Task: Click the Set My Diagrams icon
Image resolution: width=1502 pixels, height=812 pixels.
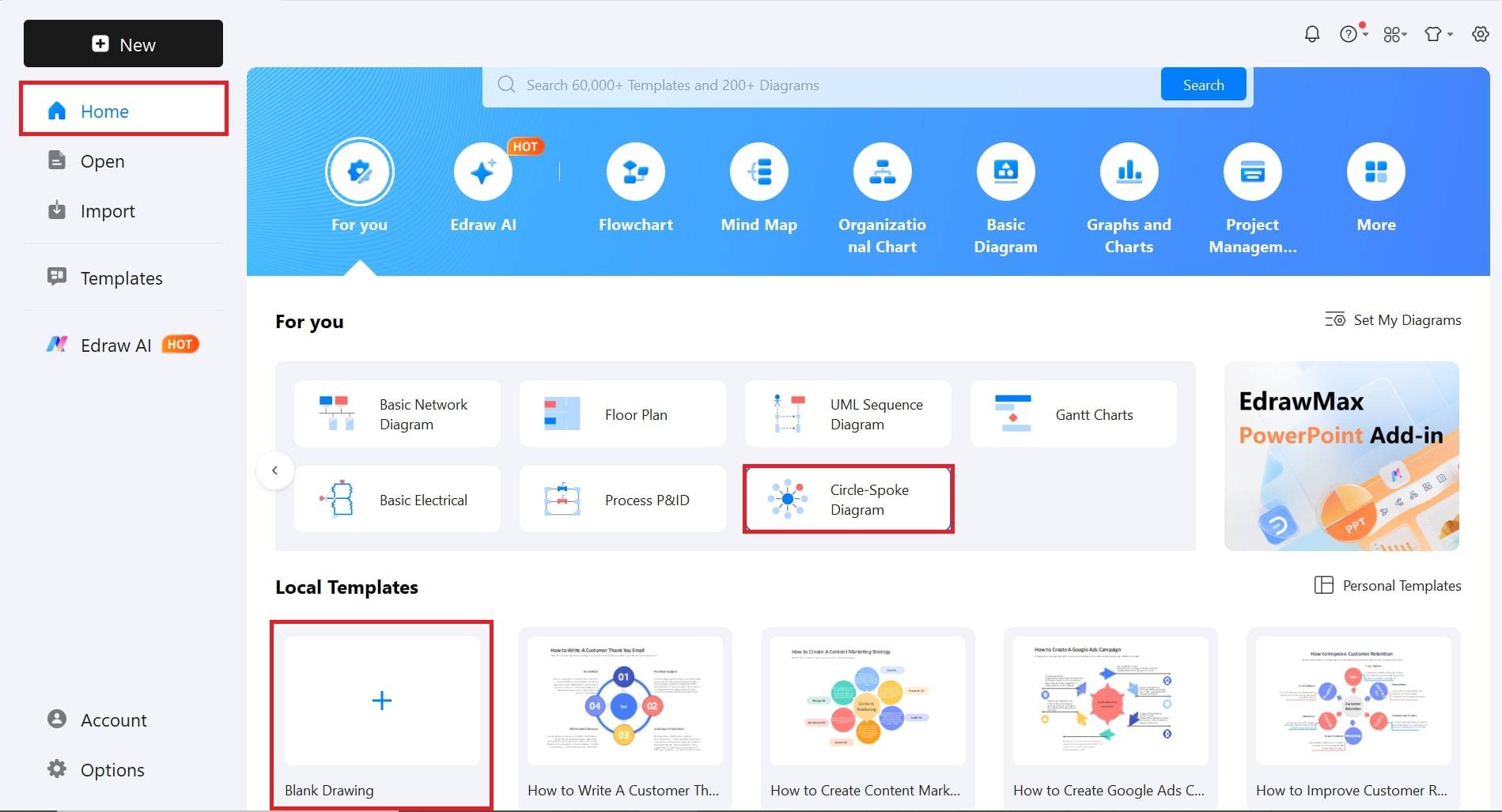Action: click(x=1335, y=319)
